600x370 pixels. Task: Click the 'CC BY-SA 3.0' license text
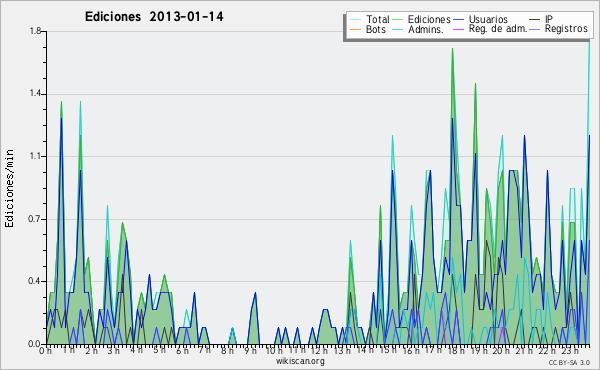click(569, 363)
